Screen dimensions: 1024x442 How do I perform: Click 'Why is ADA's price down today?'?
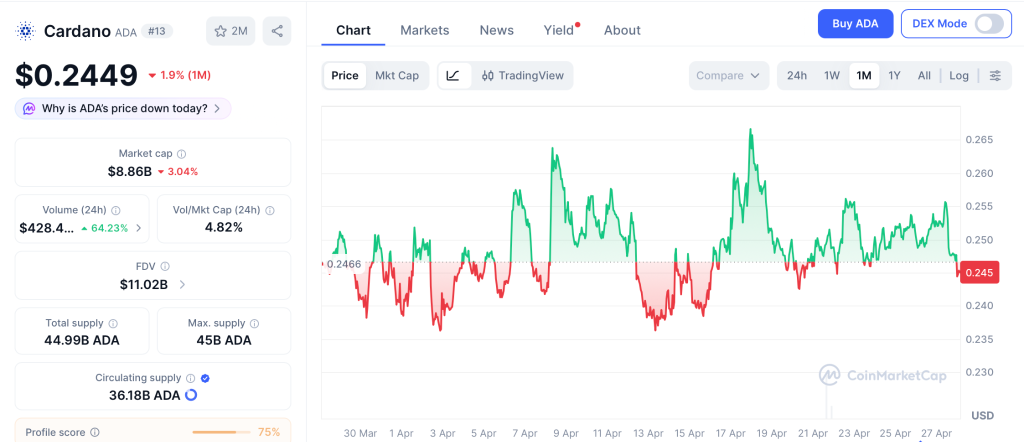pos(124,108)
